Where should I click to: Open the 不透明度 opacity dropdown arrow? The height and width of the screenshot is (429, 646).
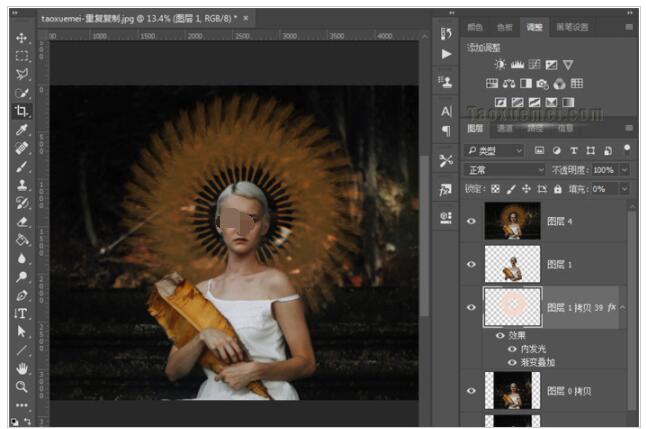click(x=625, y=170)
